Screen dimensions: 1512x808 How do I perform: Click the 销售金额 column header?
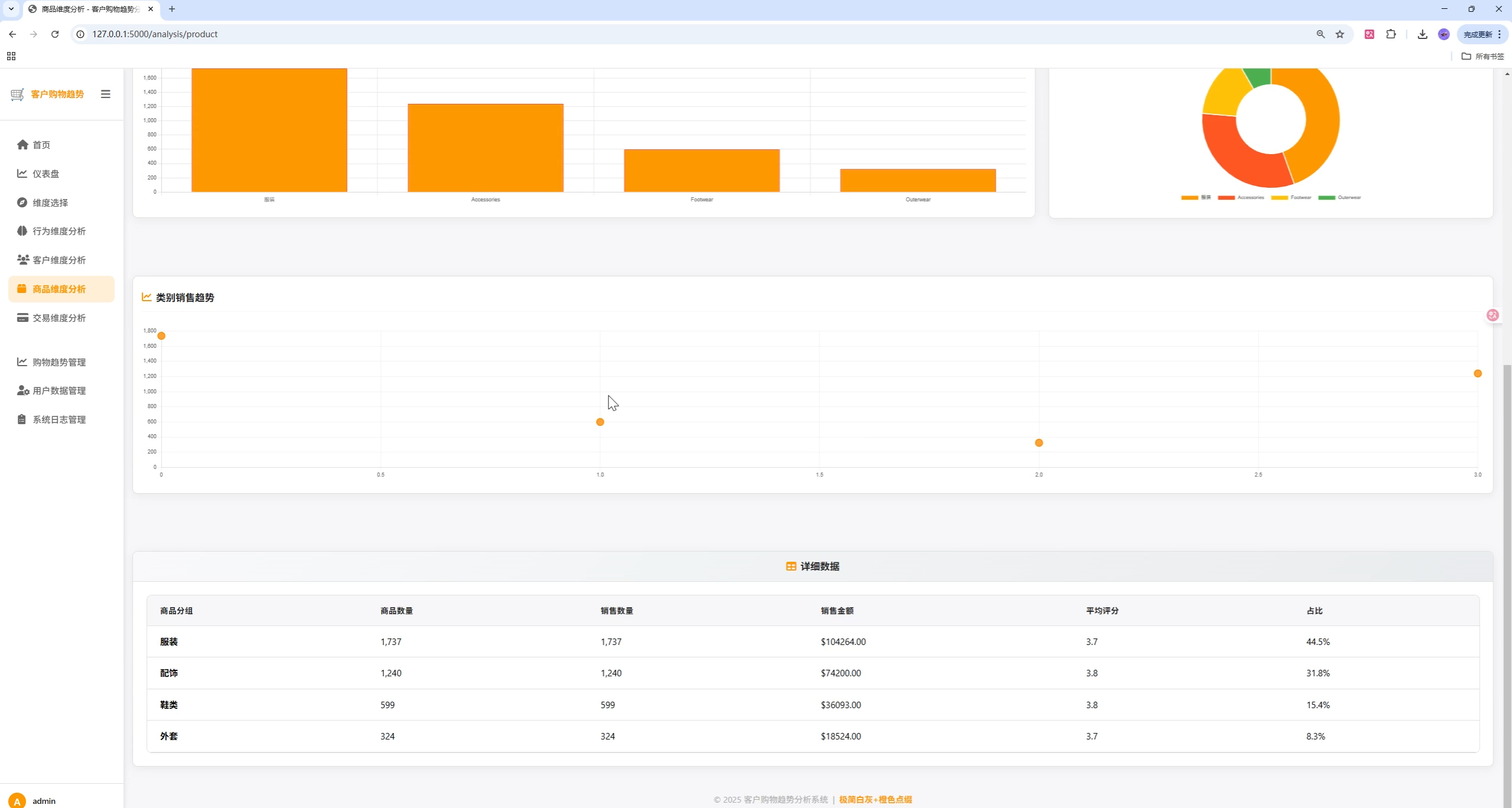coord(837,611)
